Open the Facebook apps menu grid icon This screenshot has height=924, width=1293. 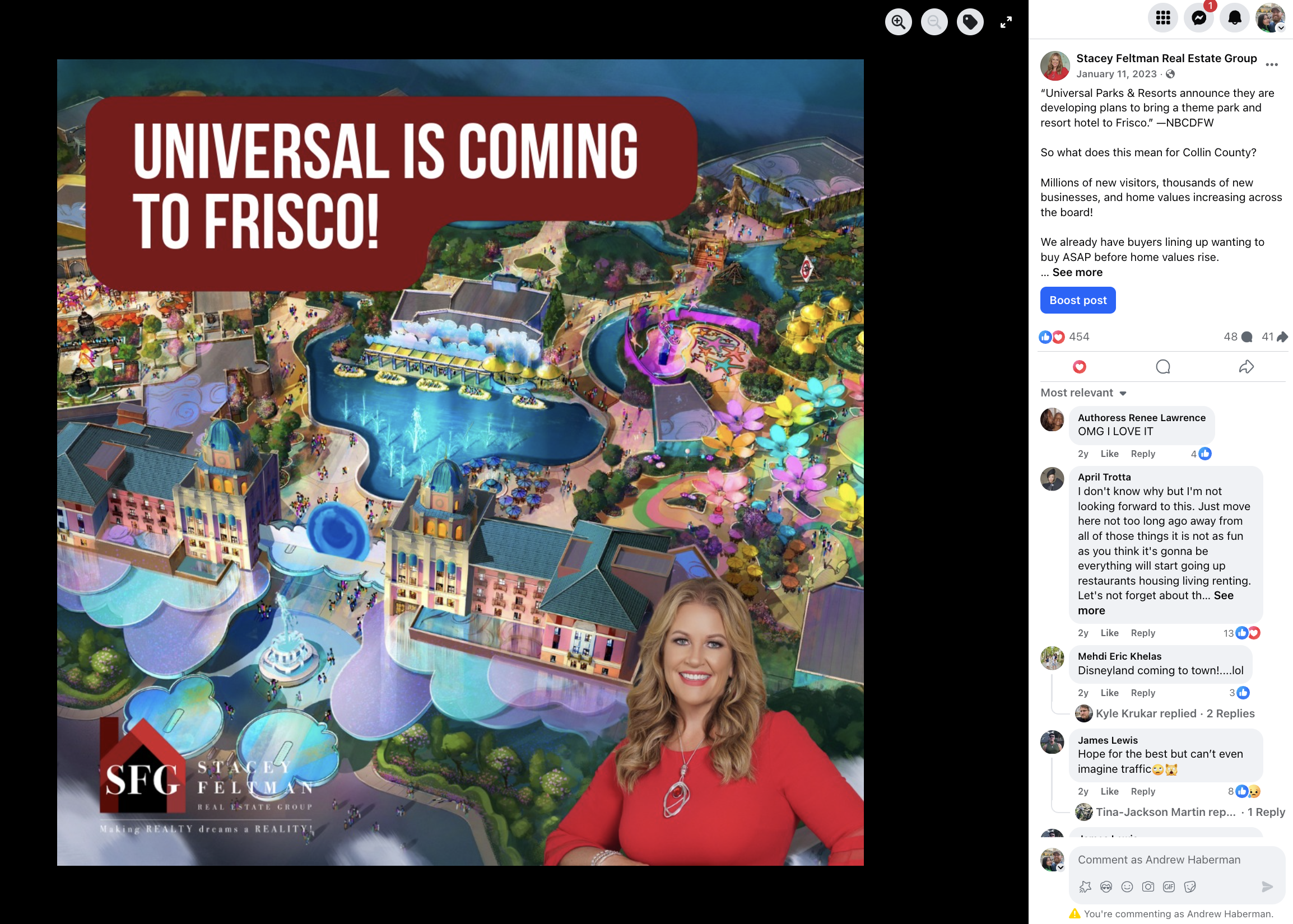click(1162, 18)
